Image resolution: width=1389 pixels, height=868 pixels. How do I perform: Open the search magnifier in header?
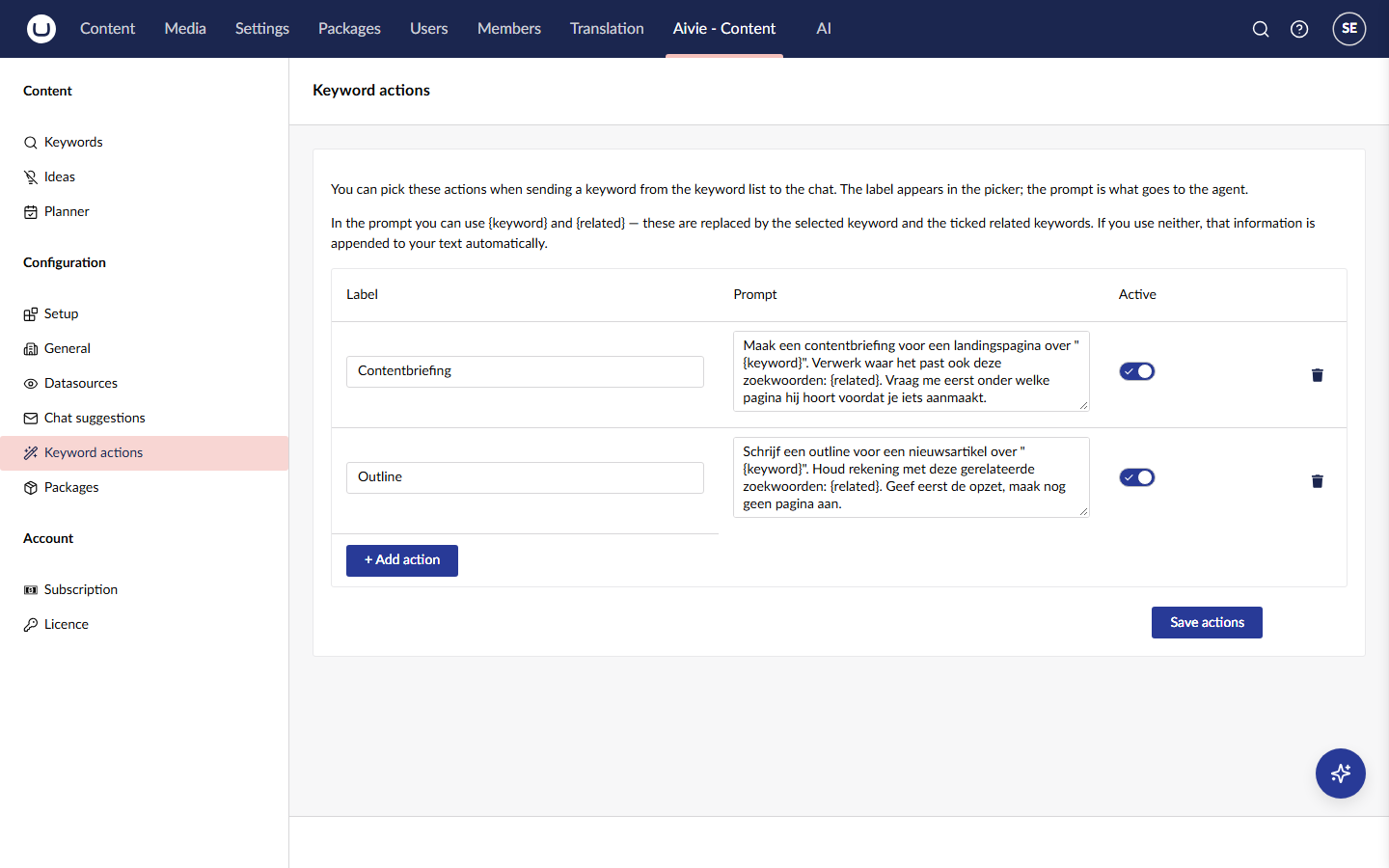click(1261, 29)
